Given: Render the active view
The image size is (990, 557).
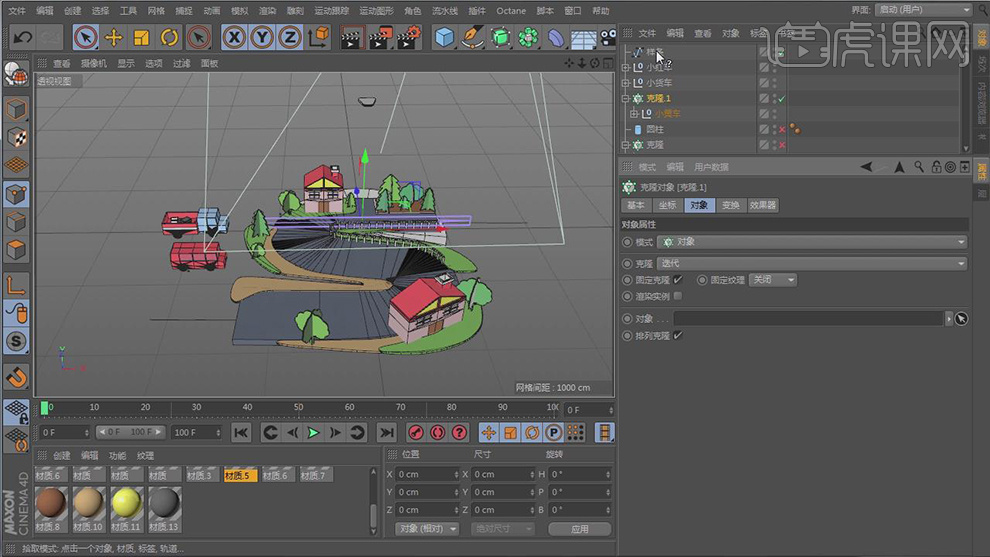Looking at the screenshot, I should point(351,37).
